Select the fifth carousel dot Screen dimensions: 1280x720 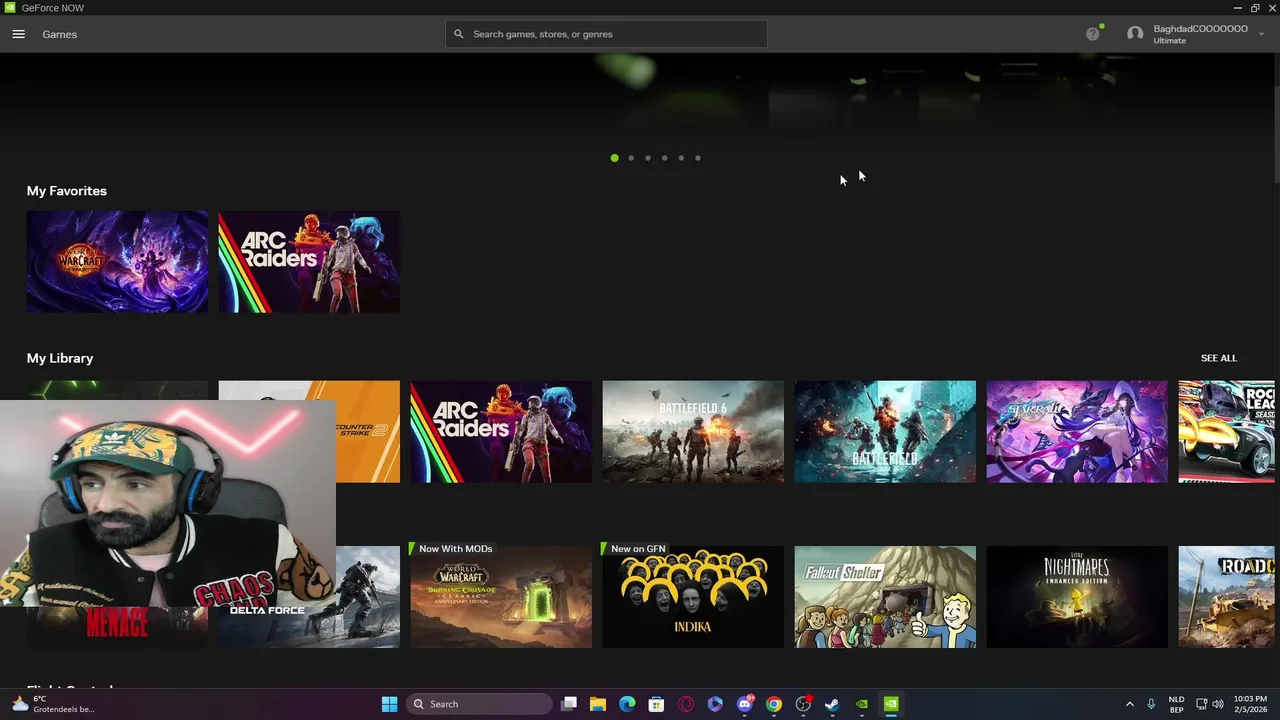point(681,158)
